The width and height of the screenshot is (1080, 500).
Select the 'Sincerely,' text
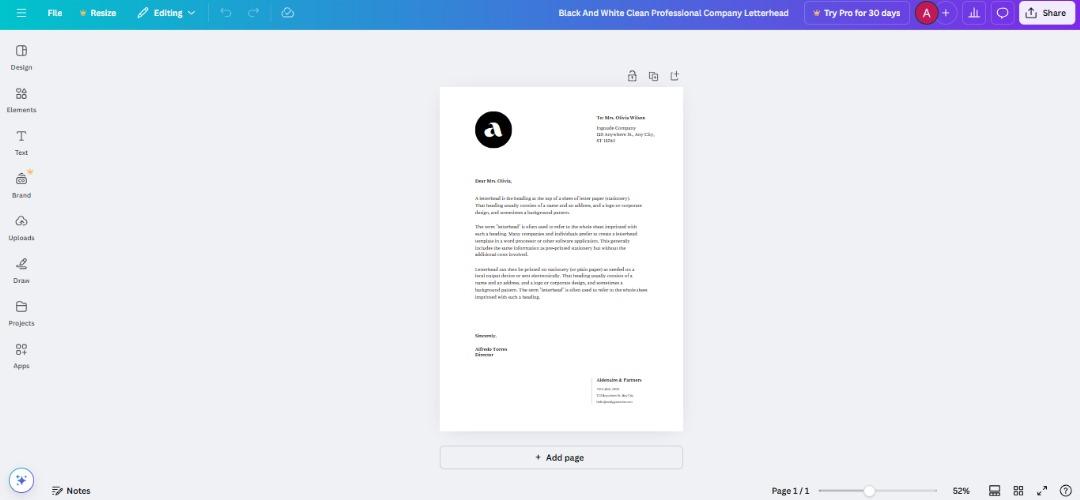coord(485,335)
